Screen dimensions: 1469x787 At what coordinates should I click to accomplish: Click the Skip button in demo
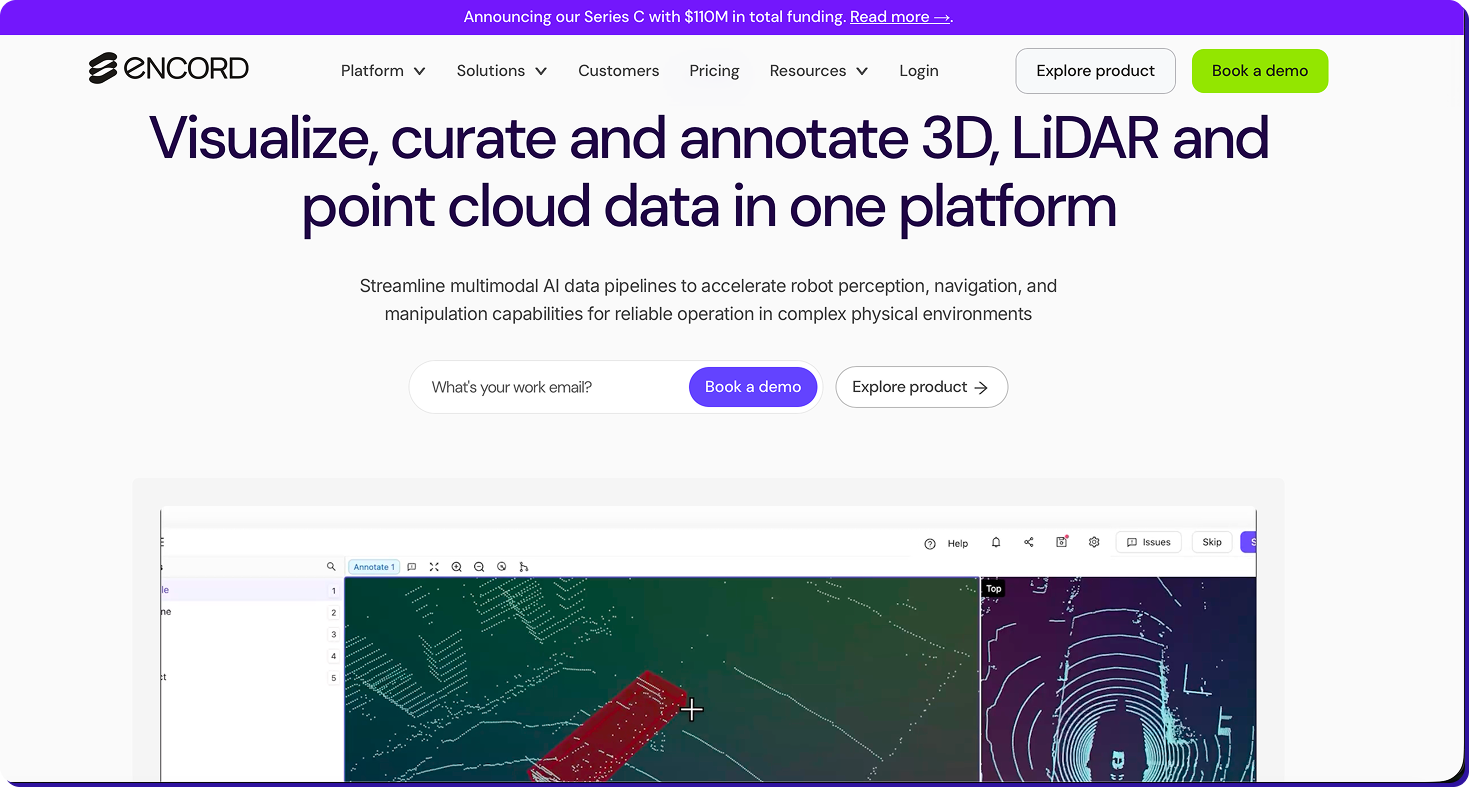1212,542
